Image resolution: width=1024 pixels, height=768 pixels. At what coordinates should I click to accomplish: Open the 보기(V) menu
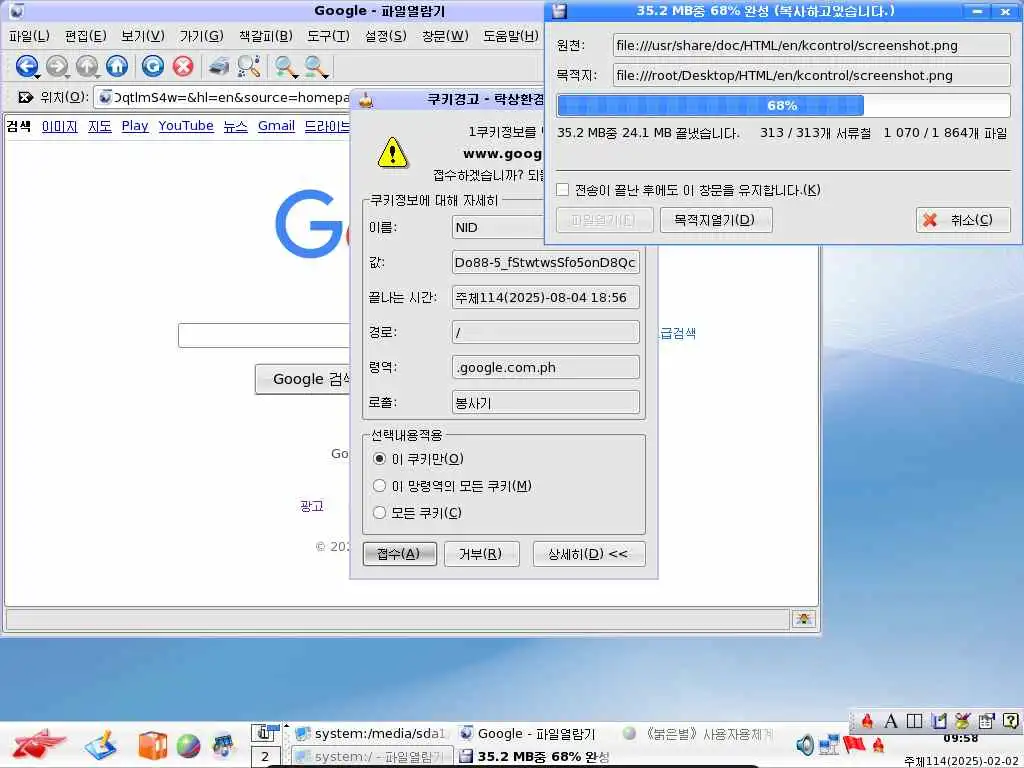pos(143,36)
